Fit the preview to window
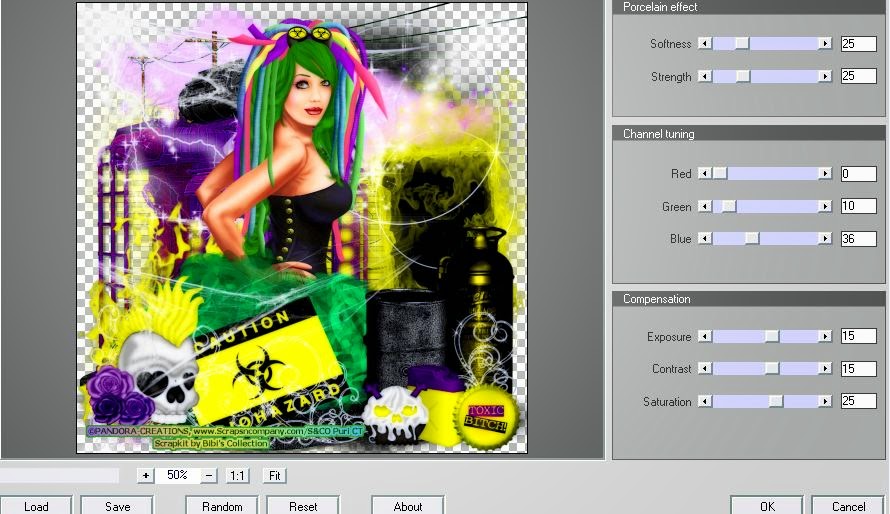Screen dimensions: 890x514 tap(275, 475)
